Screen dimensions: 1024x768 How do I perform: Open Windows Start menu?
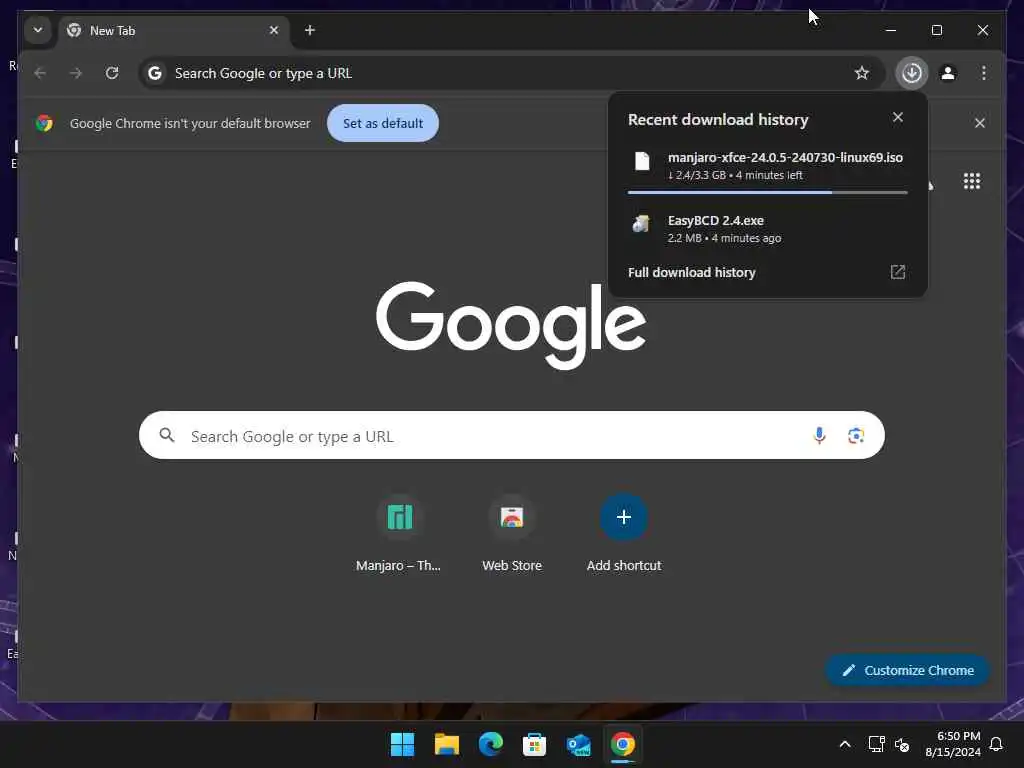tap(402, 744)
